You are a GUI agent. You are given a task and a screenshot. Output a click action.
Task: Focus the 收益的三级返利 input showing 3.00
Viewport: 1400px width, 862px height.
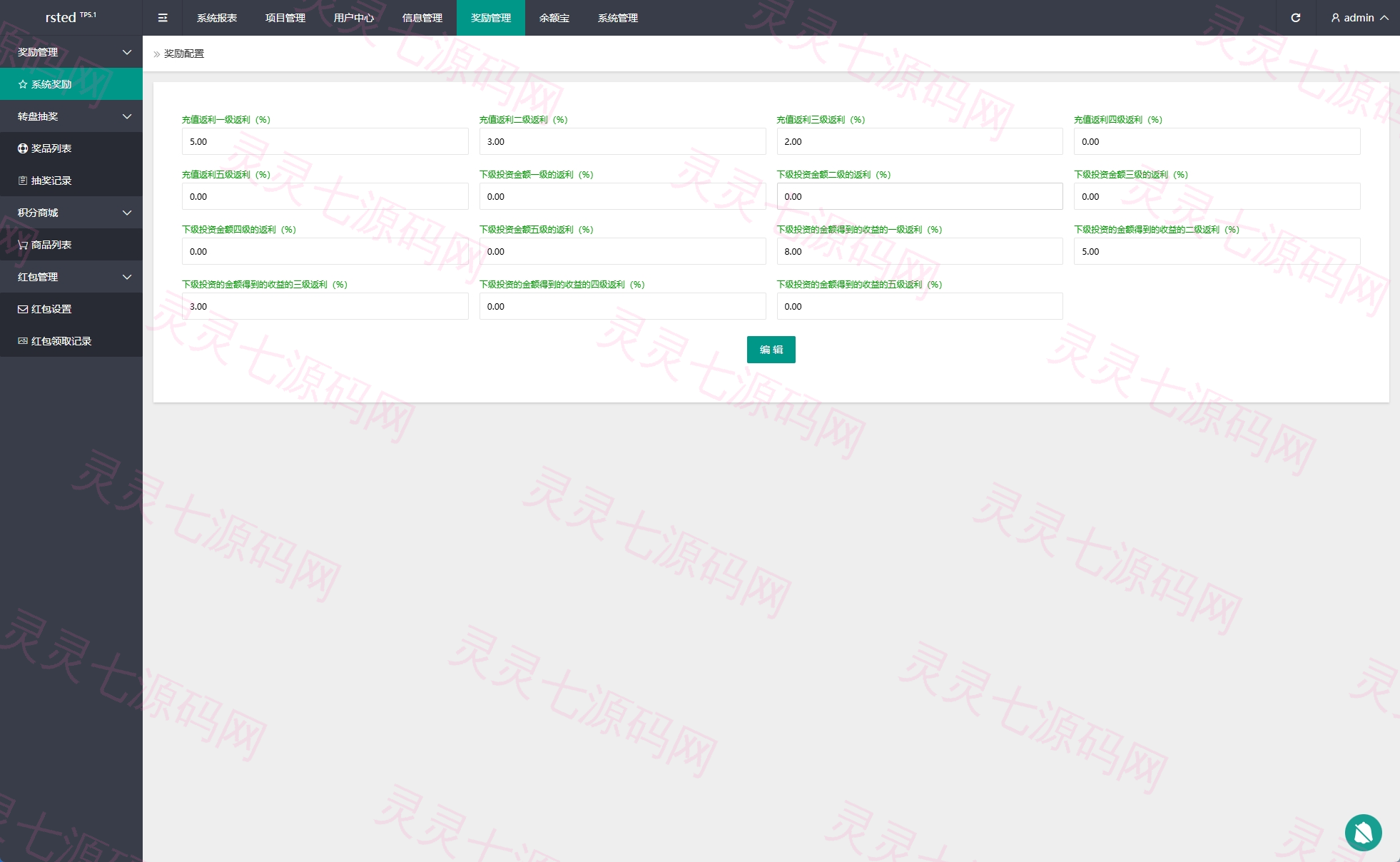tap(325, 306)
